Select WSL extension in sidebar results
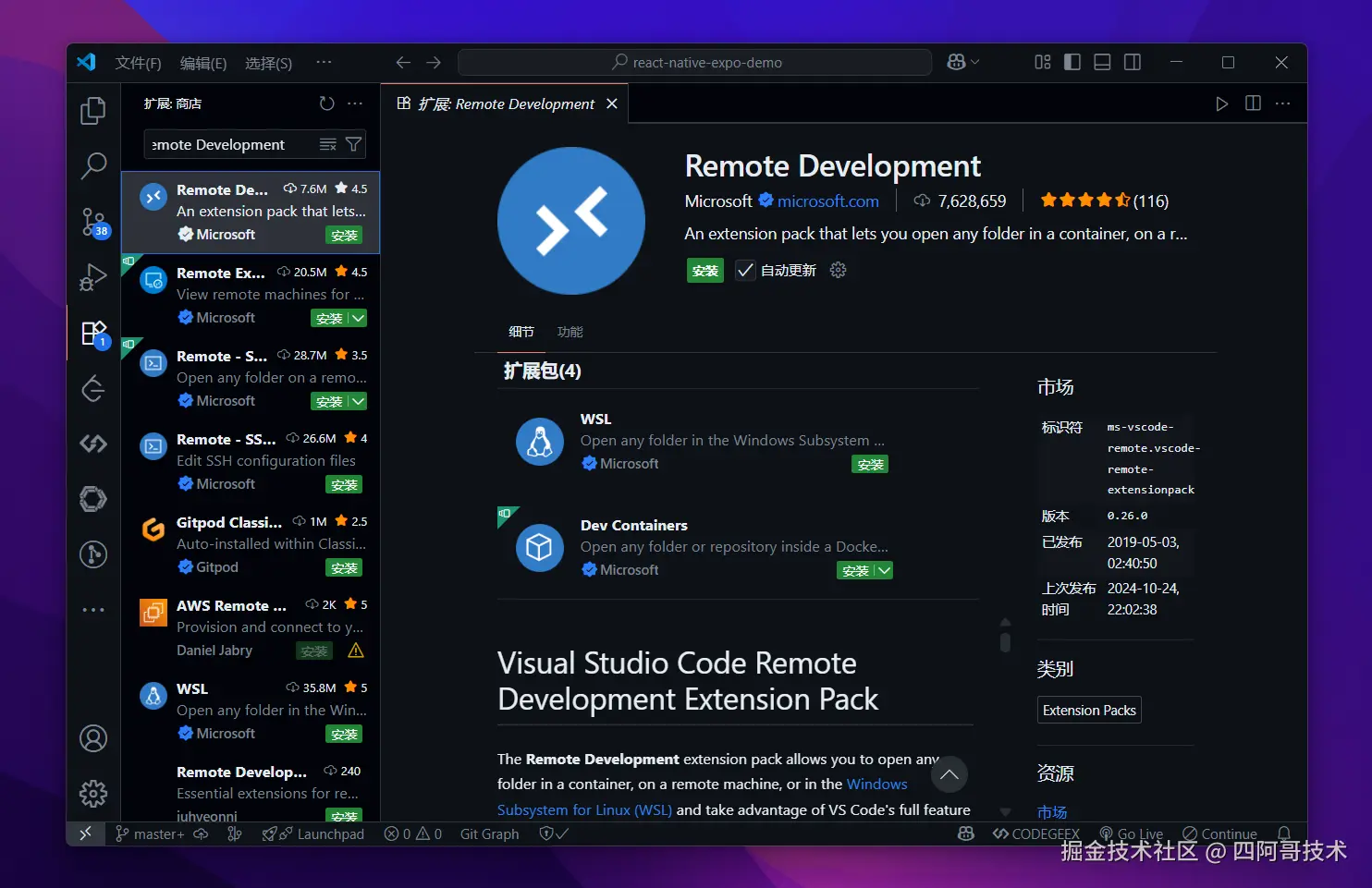The height and width of the screenshot is (888, 1372). pyautogui.click(x=251, y=711)
